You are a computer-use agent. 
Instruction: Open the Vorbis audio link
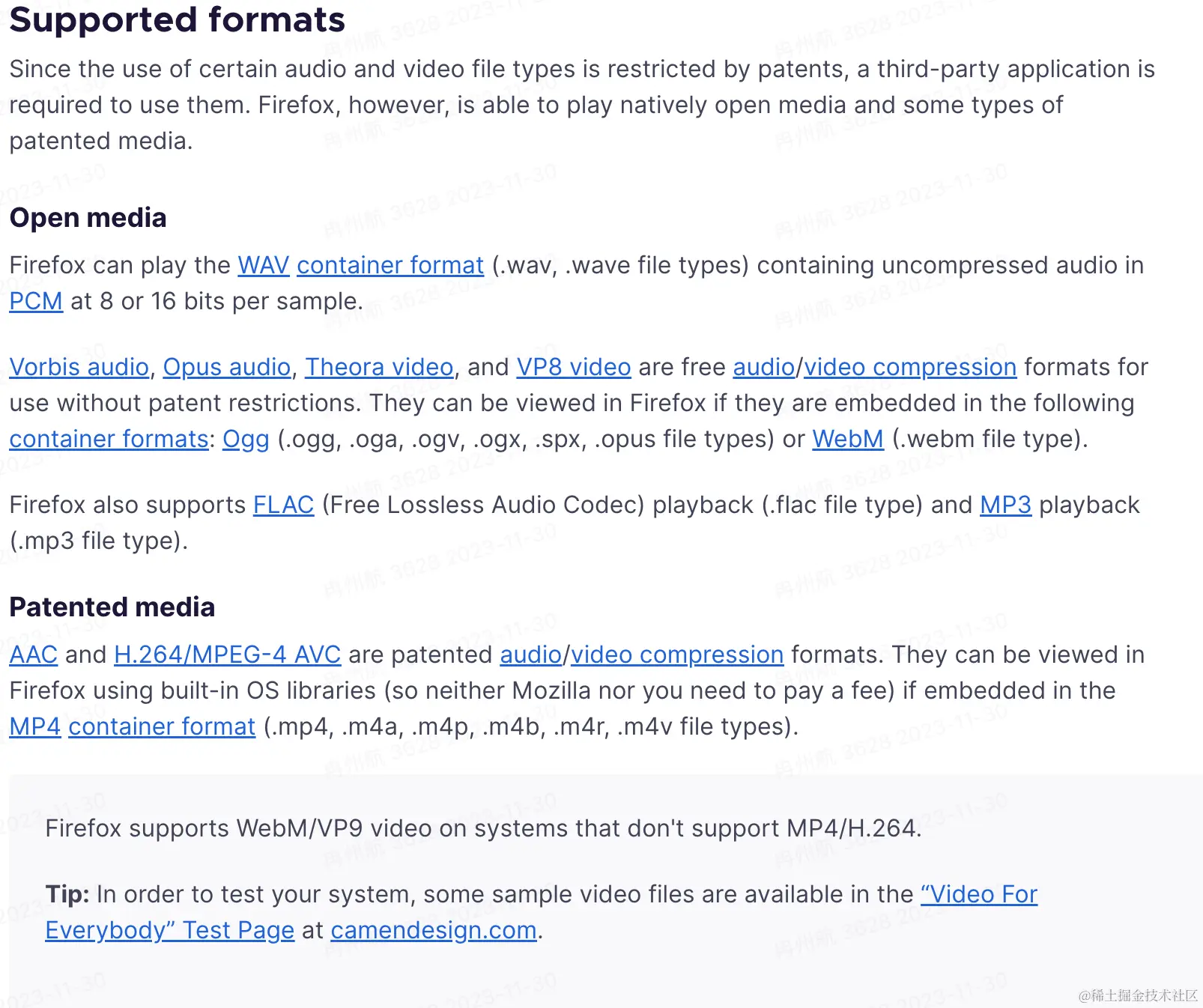[x=79, y=367]
